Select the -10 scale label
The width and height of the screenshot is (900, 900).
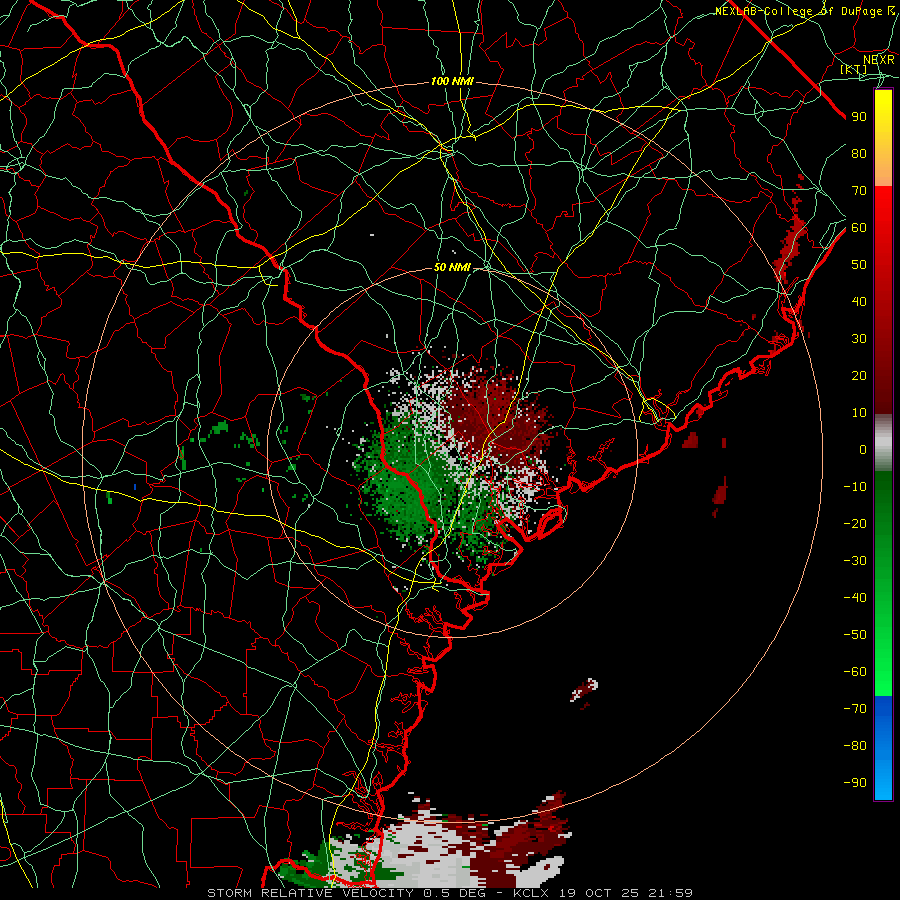(x=855, y=487)
